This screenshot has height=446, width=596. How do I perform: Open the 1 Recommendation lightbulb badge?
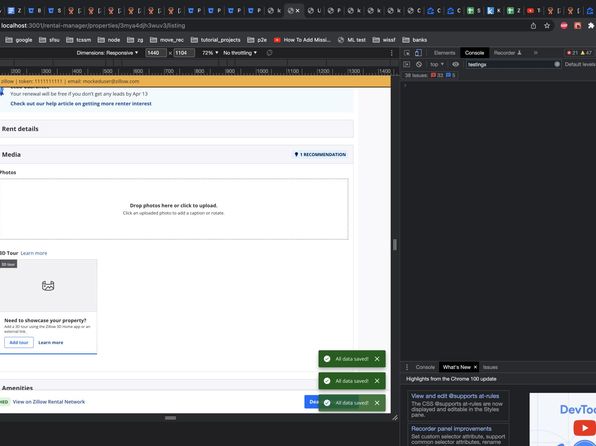(x=320, y=154)
